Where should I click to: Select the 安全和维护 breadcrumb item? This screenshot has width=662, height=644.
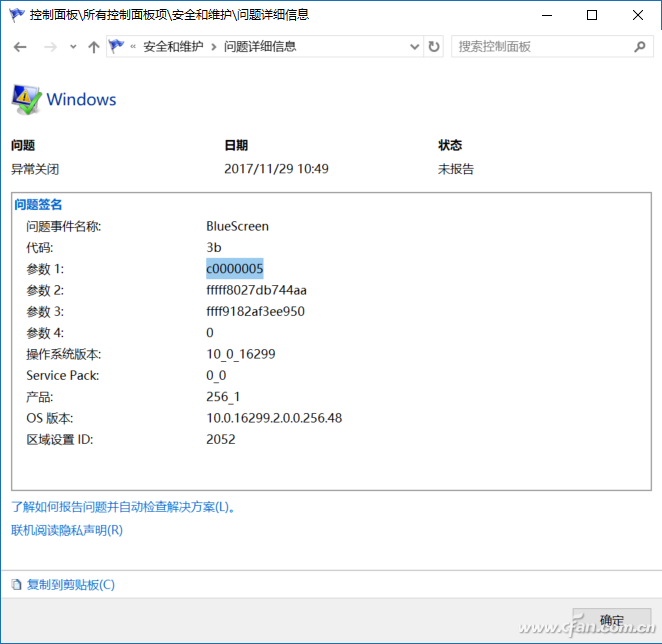171,47
